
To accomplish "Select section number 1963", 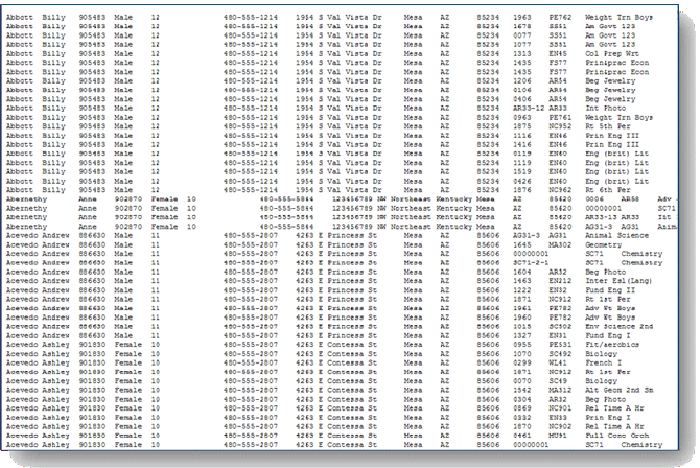I will pyautogui.click(x=522, y=17).
